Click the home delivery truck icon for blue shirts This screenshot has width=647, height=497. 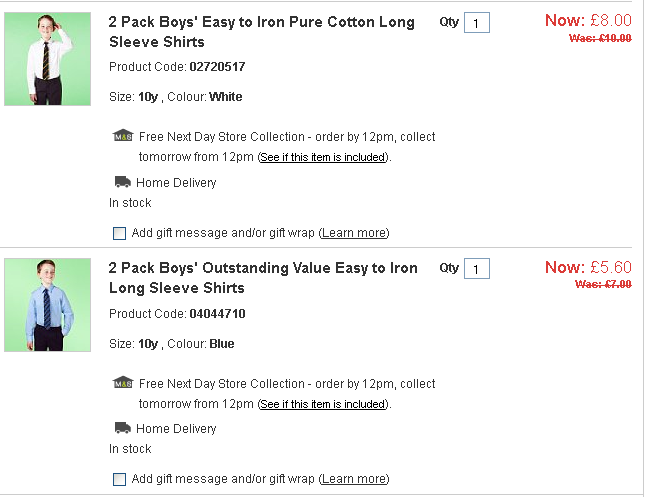tap(122, 428)
